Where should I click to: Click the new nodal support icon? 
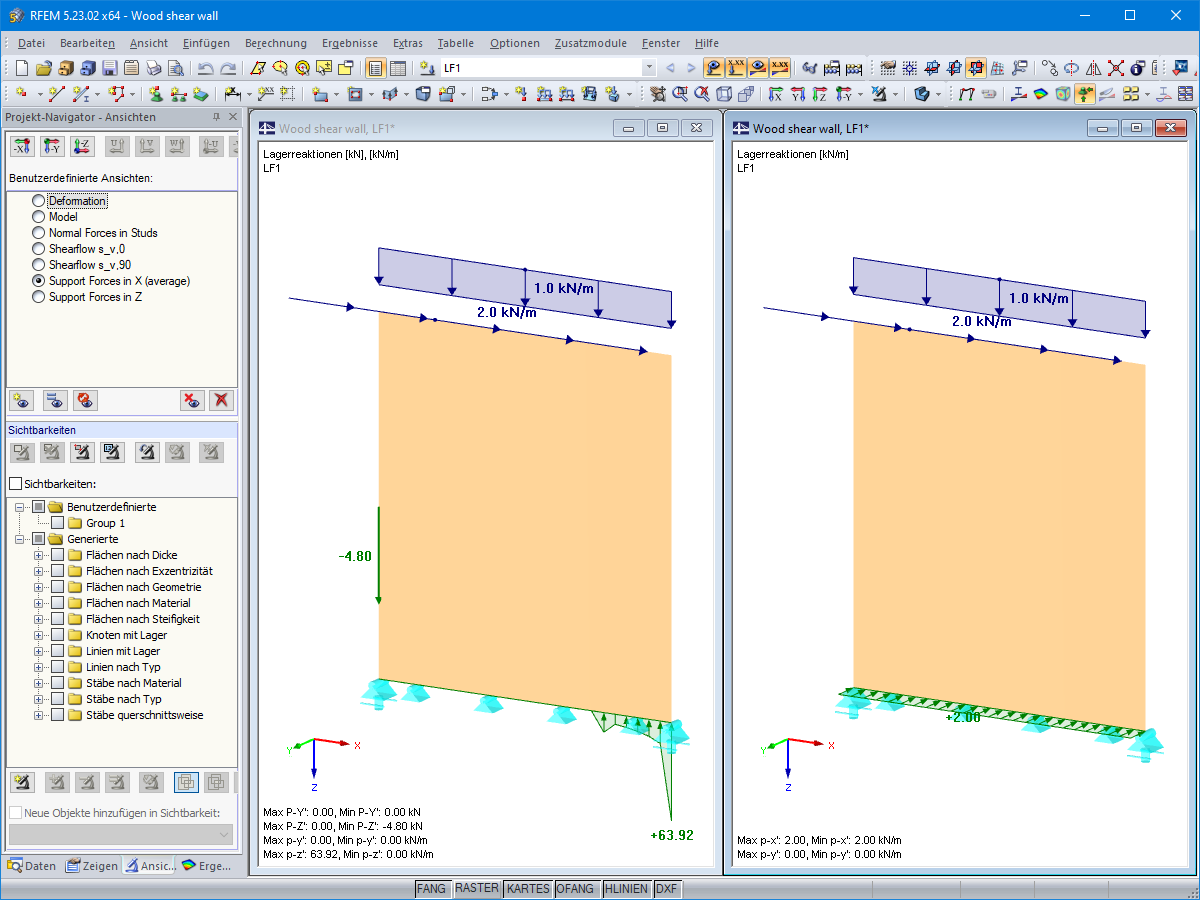(x=156, y=94)
